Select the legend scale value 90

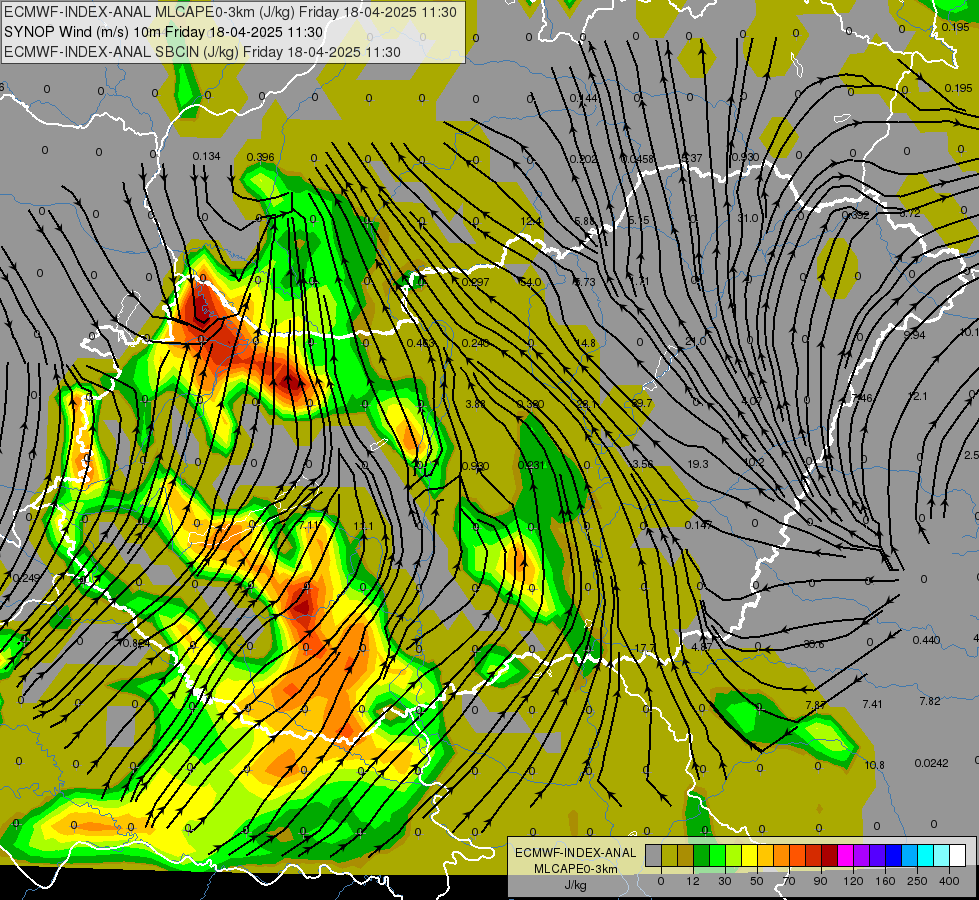(820, 881)
